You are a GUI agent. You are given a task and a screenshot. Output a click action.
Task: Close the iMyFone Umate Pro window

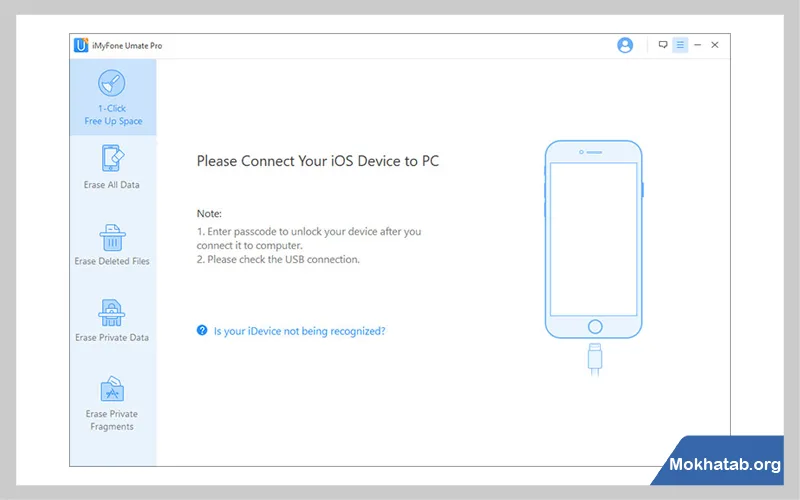tap(714, 45)
